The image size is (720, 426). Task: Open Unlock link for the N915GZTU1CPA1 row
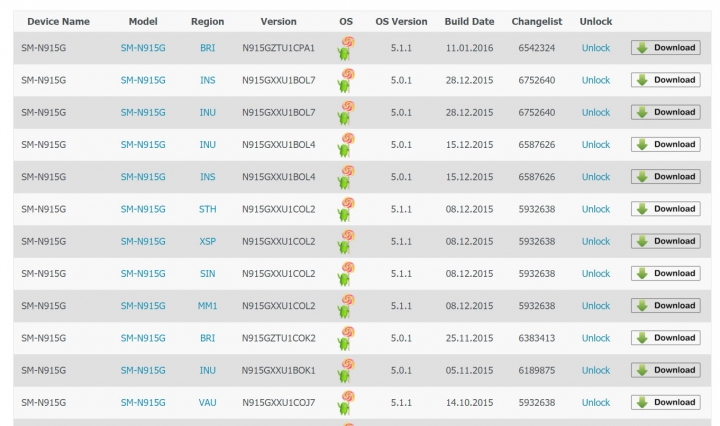(x=596, y=48)
